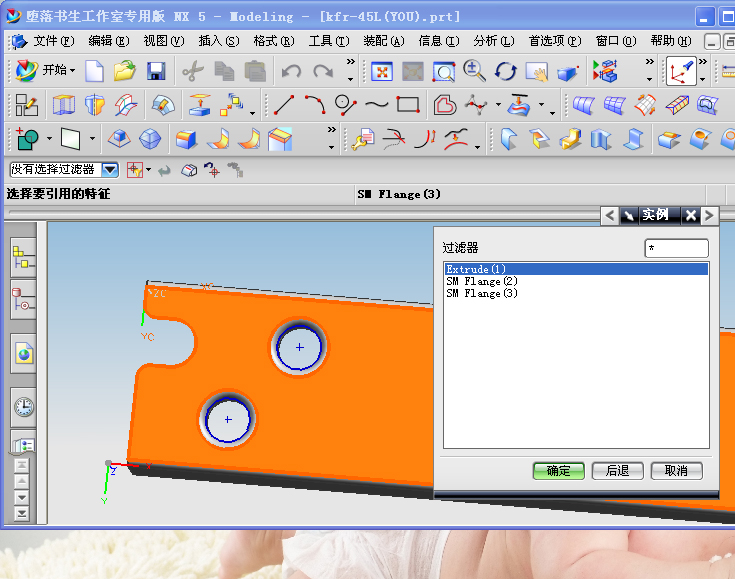Open the 分析(L) menu
735x579 pixels.
(x=494, y=41)
